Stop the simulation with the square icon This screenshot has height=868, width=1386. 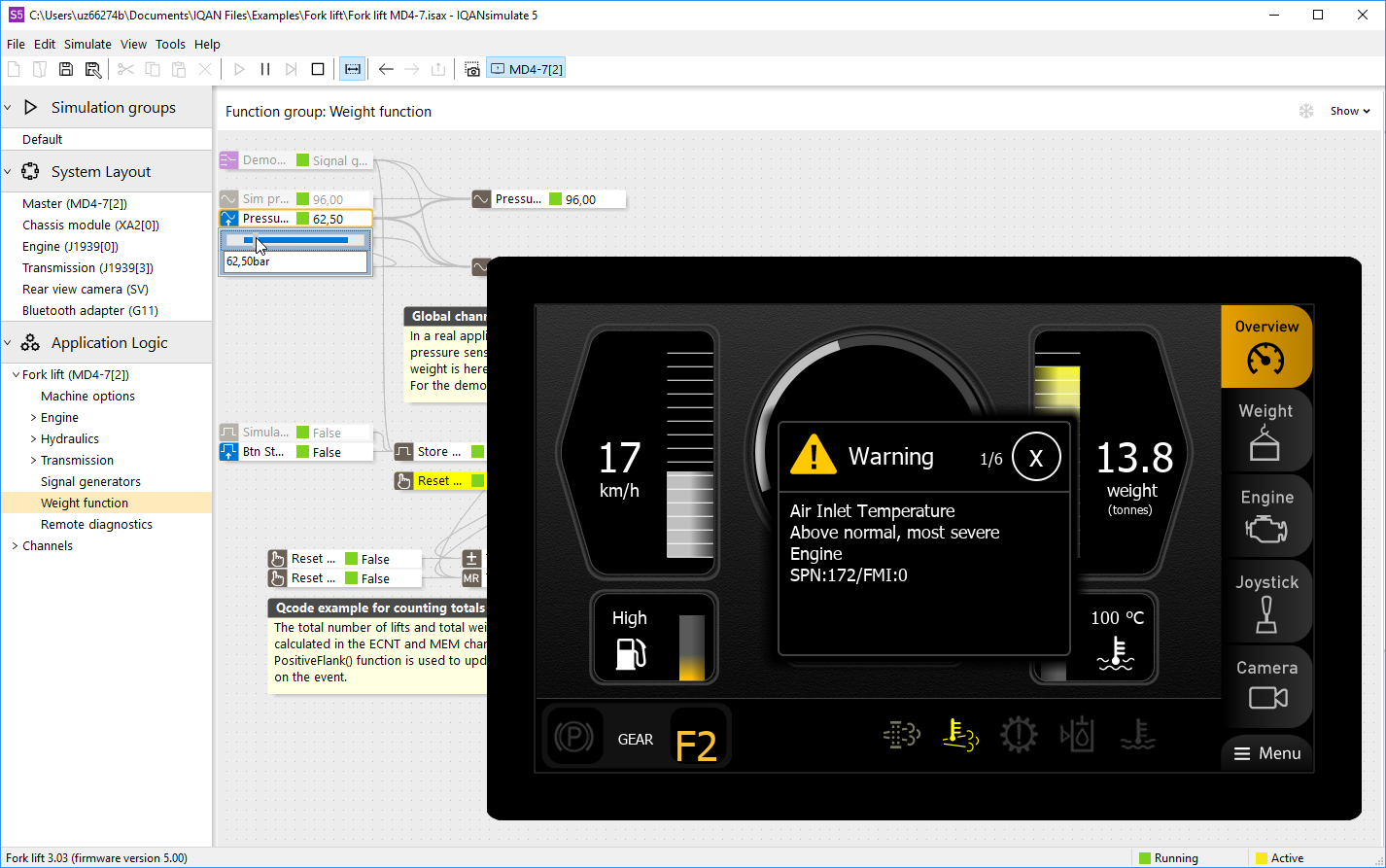tap(317, 69)
